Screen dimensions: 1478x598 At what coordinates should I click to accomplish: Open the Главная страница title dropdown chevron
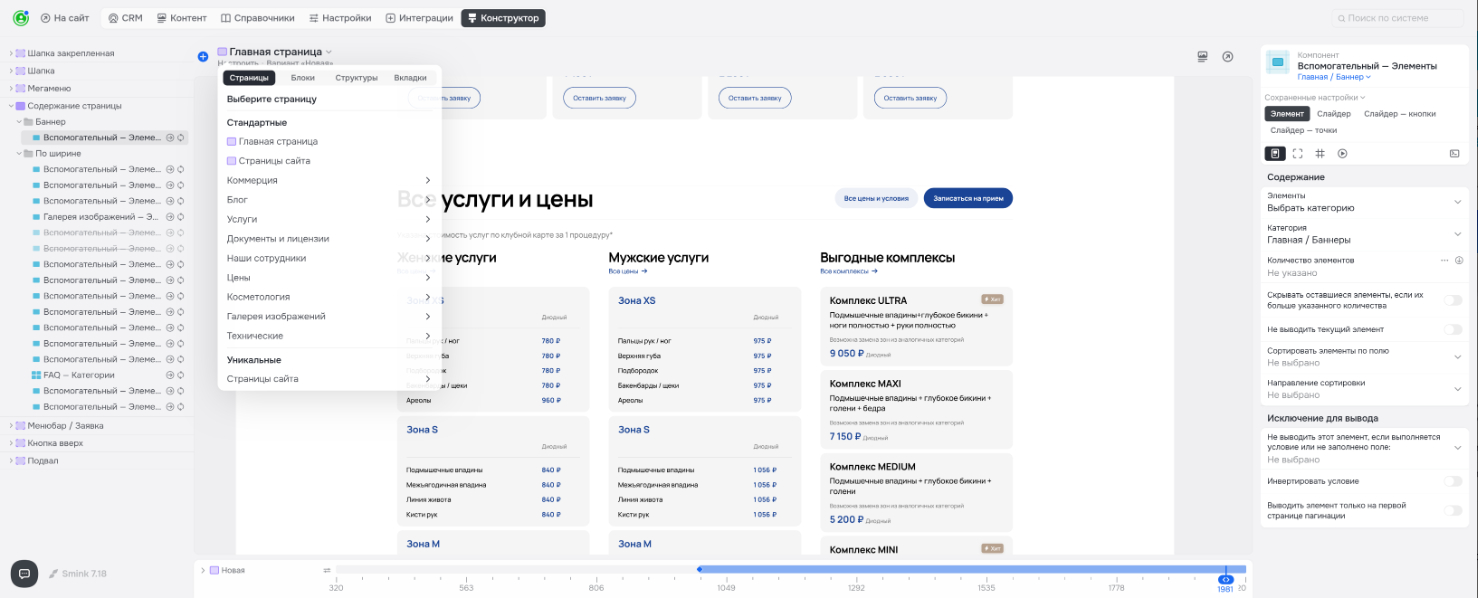[329, 52]
